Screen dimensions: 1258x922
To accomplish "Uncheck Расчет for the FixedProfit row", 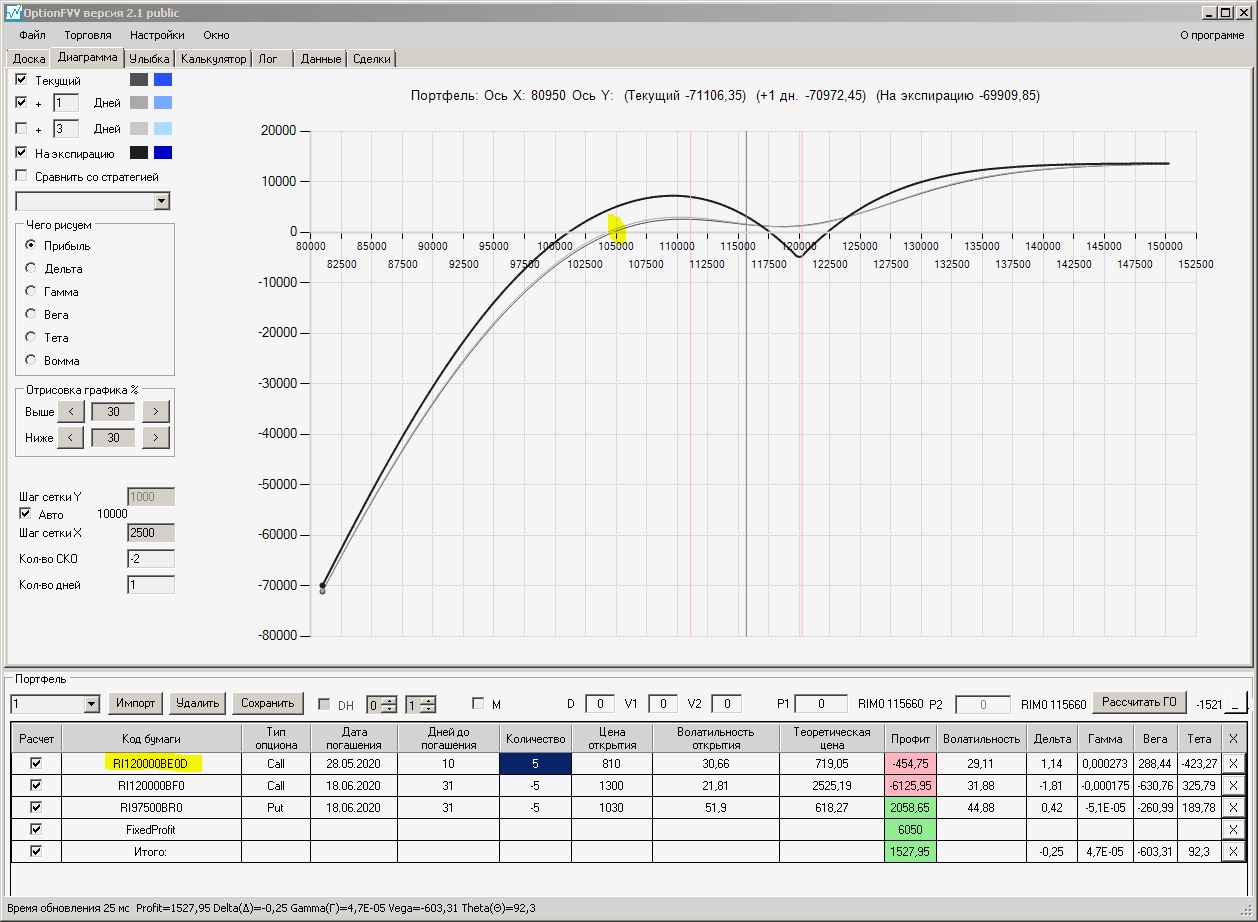I will tap(37, 829).
